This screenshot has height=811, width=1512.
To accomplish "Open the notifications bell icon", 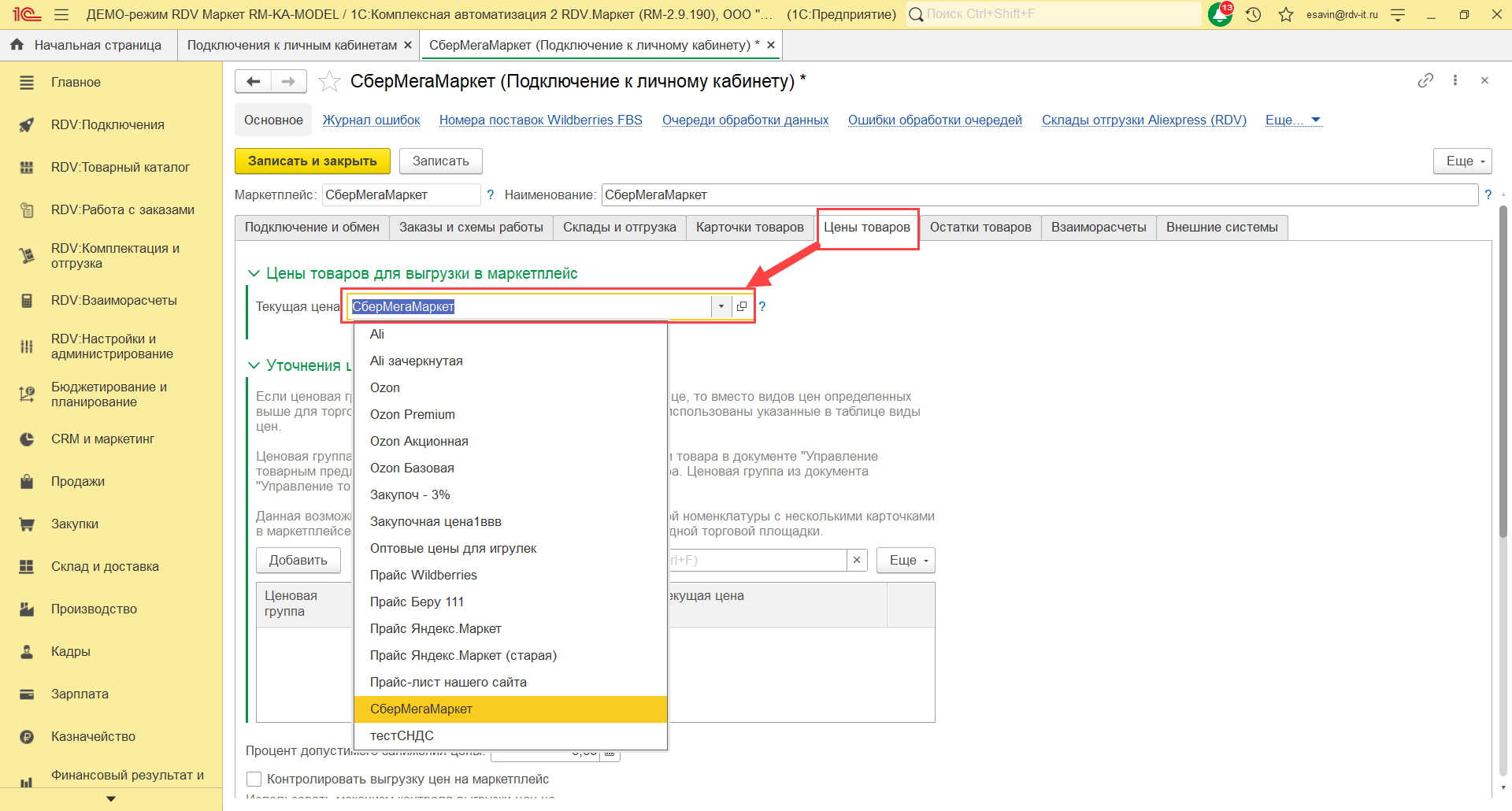I will pos(1219,14).
